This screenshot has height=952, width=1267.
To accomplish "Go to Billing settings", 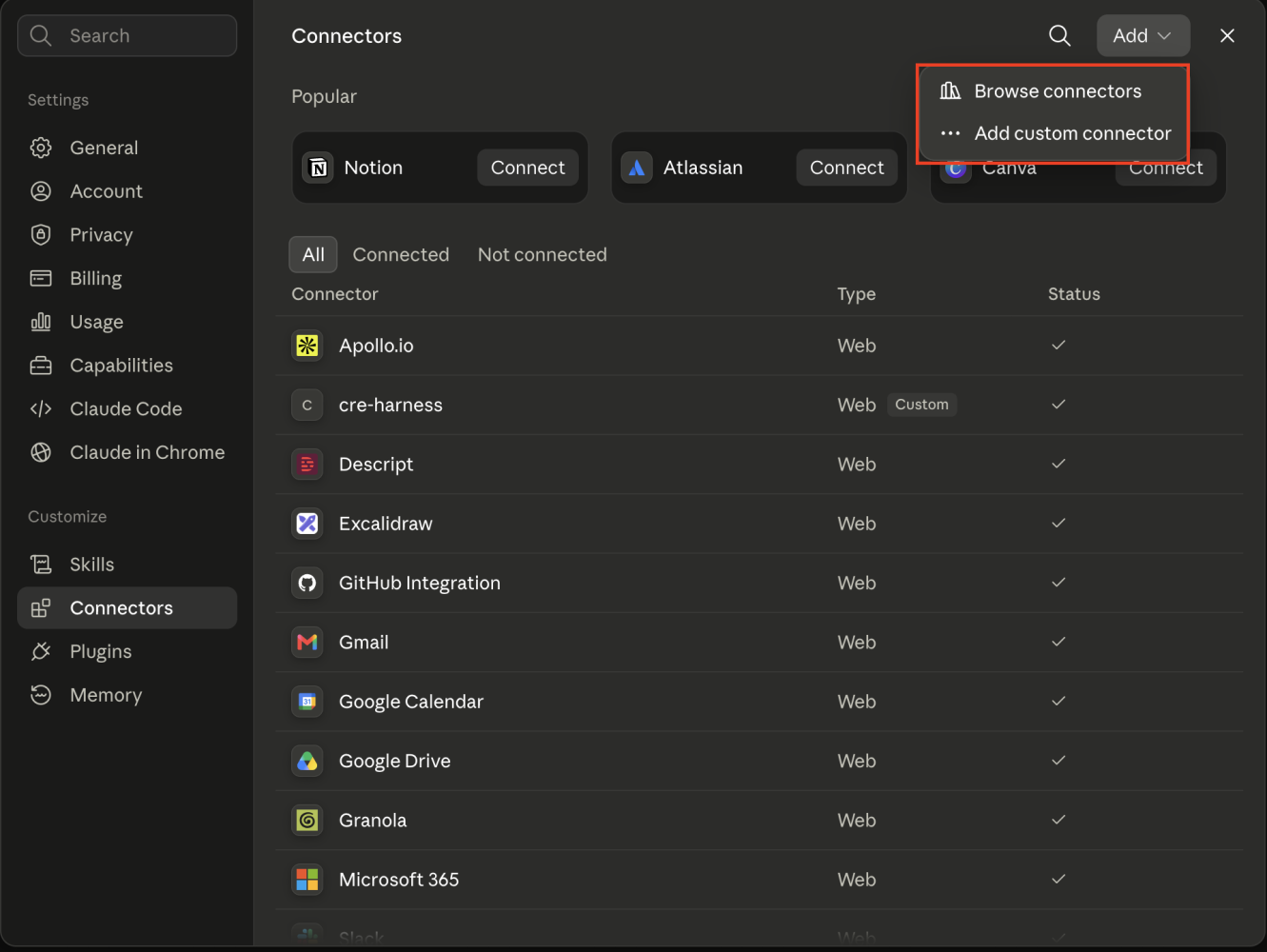I will (x=128, y=278).
